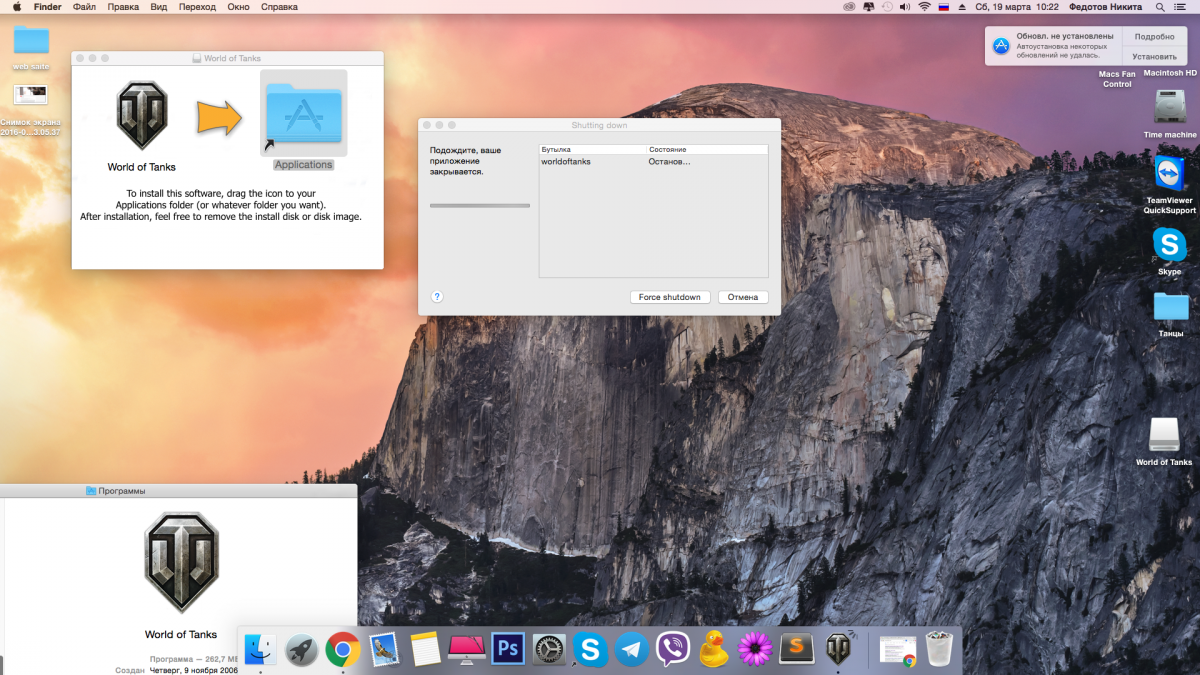Open Sublime Text from the Dock
Viewport: 1200px width, 675px height.
click(x=797, y=649)
